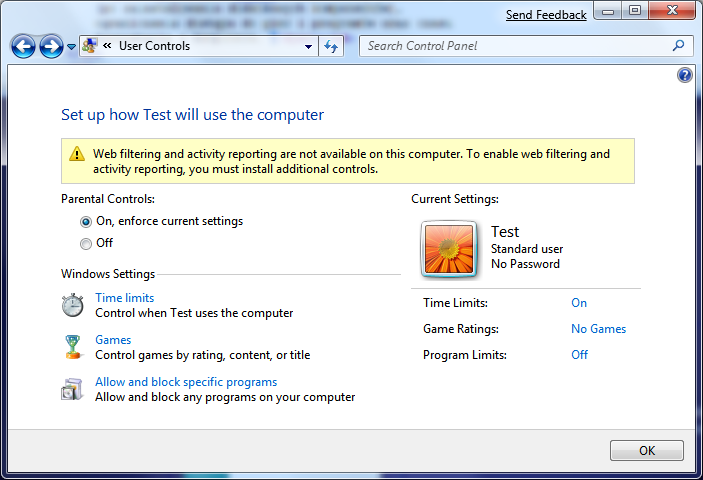
Task: Click the Forward navigation arrow
Action: [51, 46]
